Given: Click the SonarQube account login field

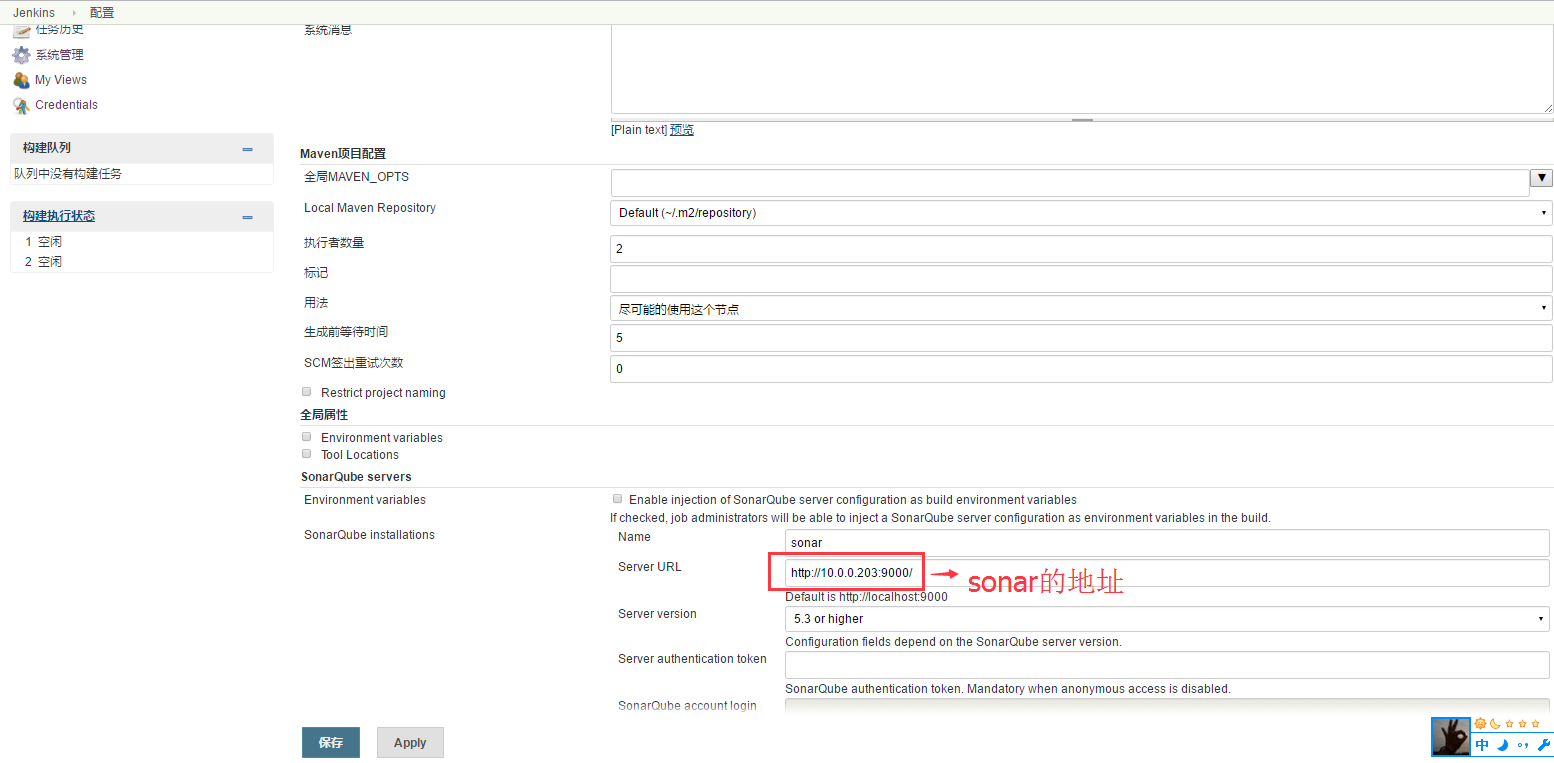Looking at the screenshot, I should [x=1167, y=707].
